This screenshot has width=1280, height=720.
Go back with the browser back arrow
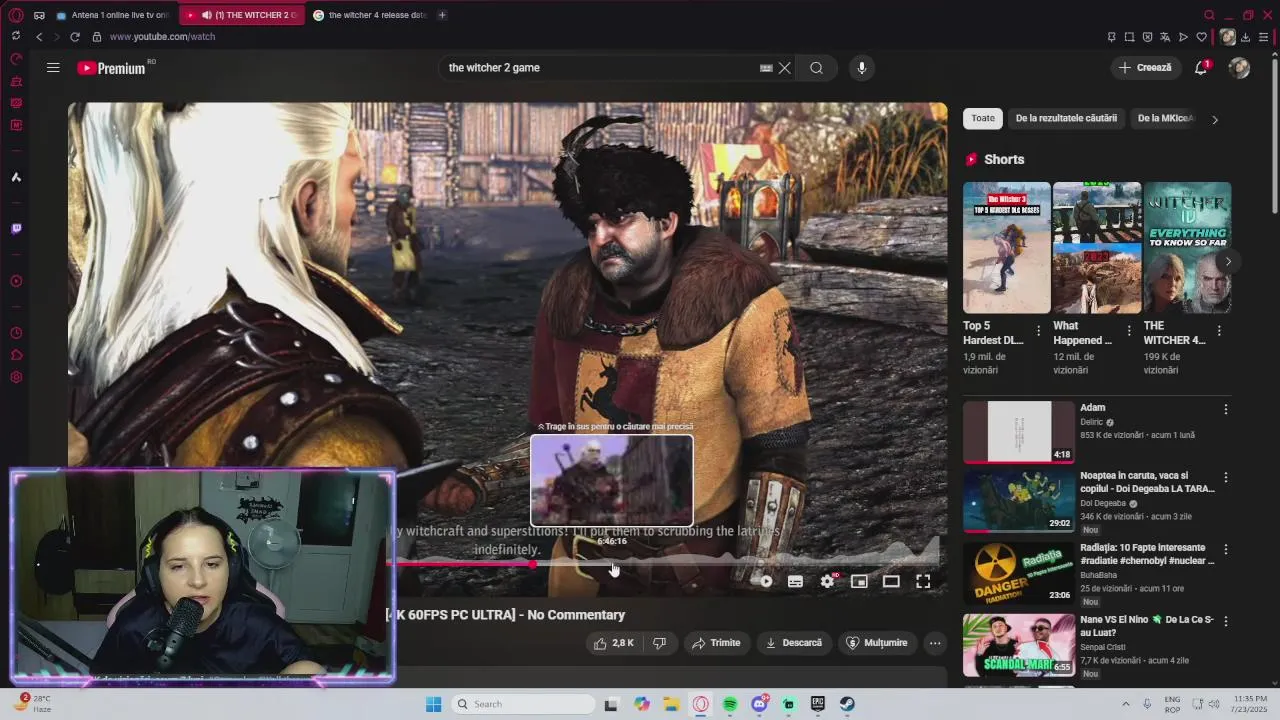tap(39, 37)
